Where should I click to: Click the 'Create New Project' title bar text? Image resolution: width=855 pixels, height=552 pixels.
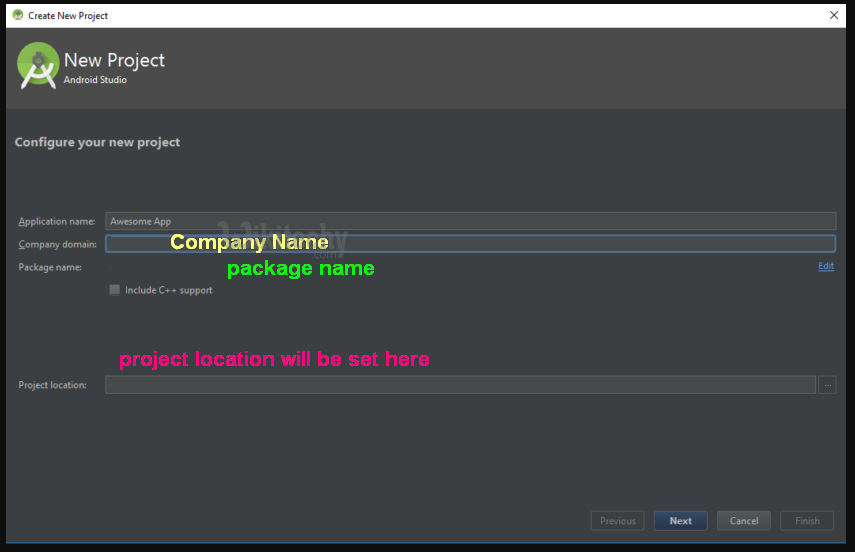click(x=68, y=15)
